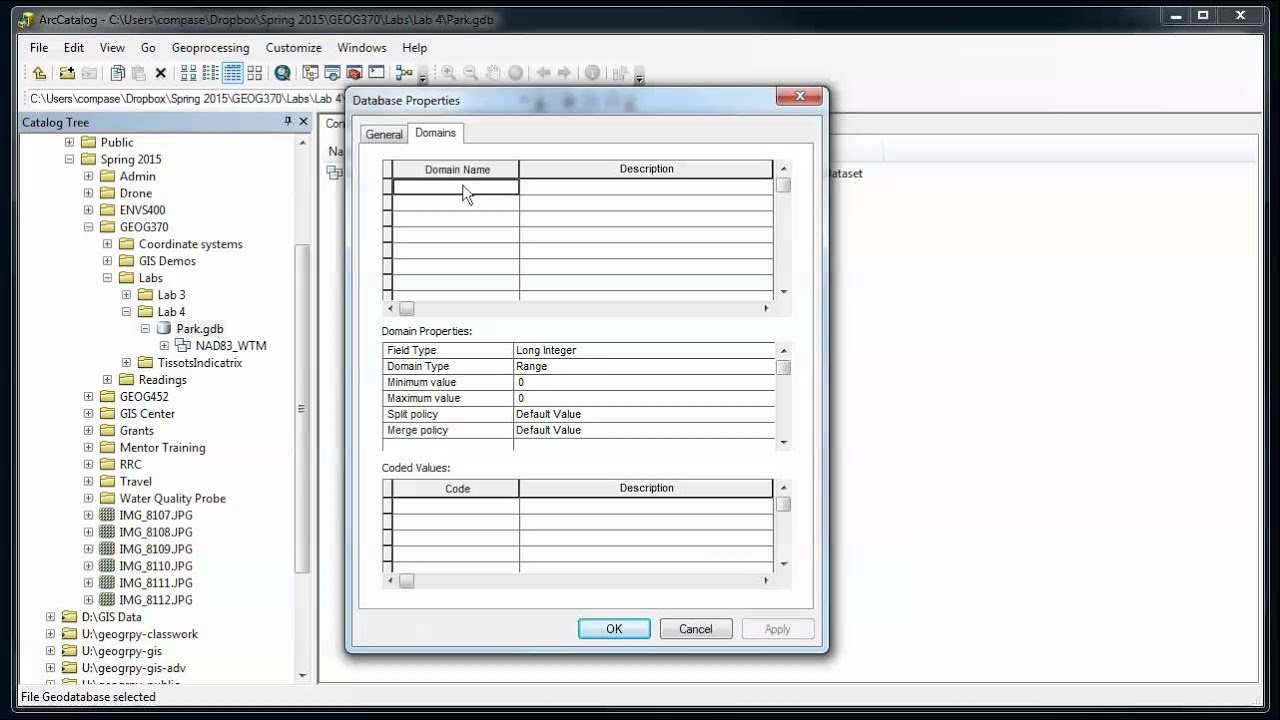1280x720 pixels.
Task: Select U:\geogrpy-classwork folder connection
Action: (x=139, y=634)
